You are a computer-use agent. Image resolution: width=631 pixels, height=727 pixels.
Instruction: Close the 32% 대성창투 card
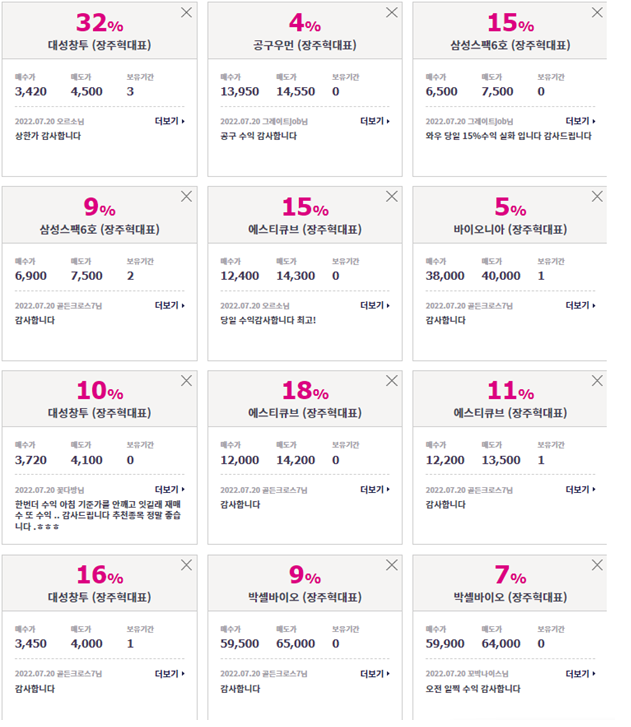pos(186,13)
